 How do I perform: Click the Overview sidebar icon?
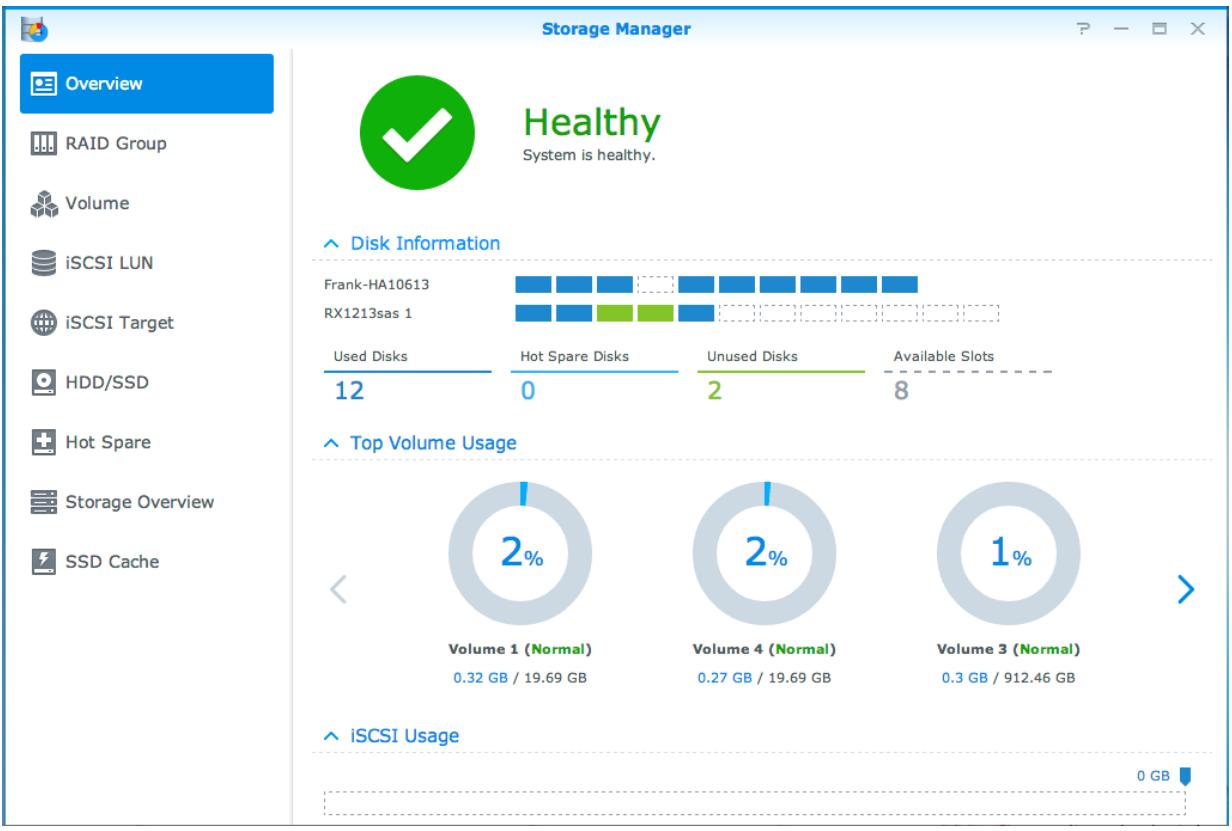(x=45, y=84)
